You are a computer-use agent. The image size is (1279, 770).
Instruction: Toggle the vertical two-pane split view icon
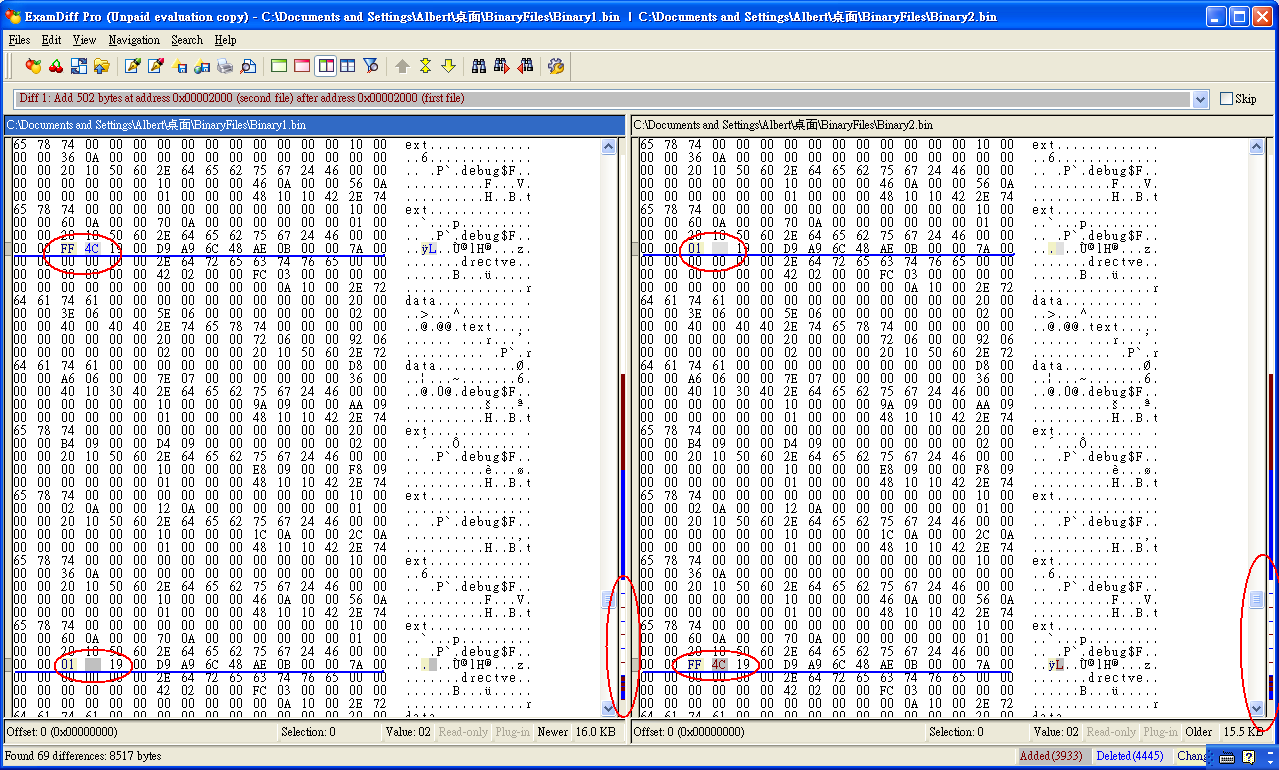325,66
